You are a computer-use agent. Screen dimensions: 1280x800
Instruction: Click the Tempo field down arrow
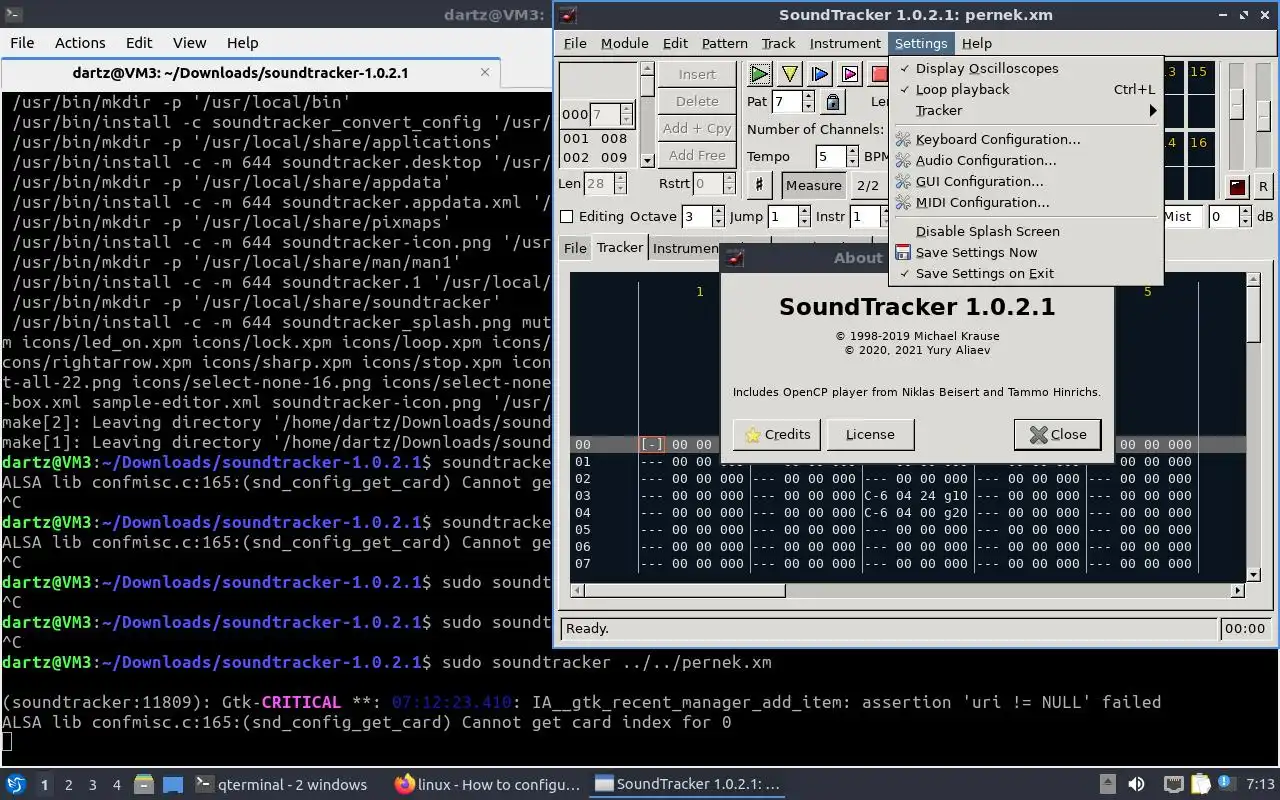[x=852, y=161]
